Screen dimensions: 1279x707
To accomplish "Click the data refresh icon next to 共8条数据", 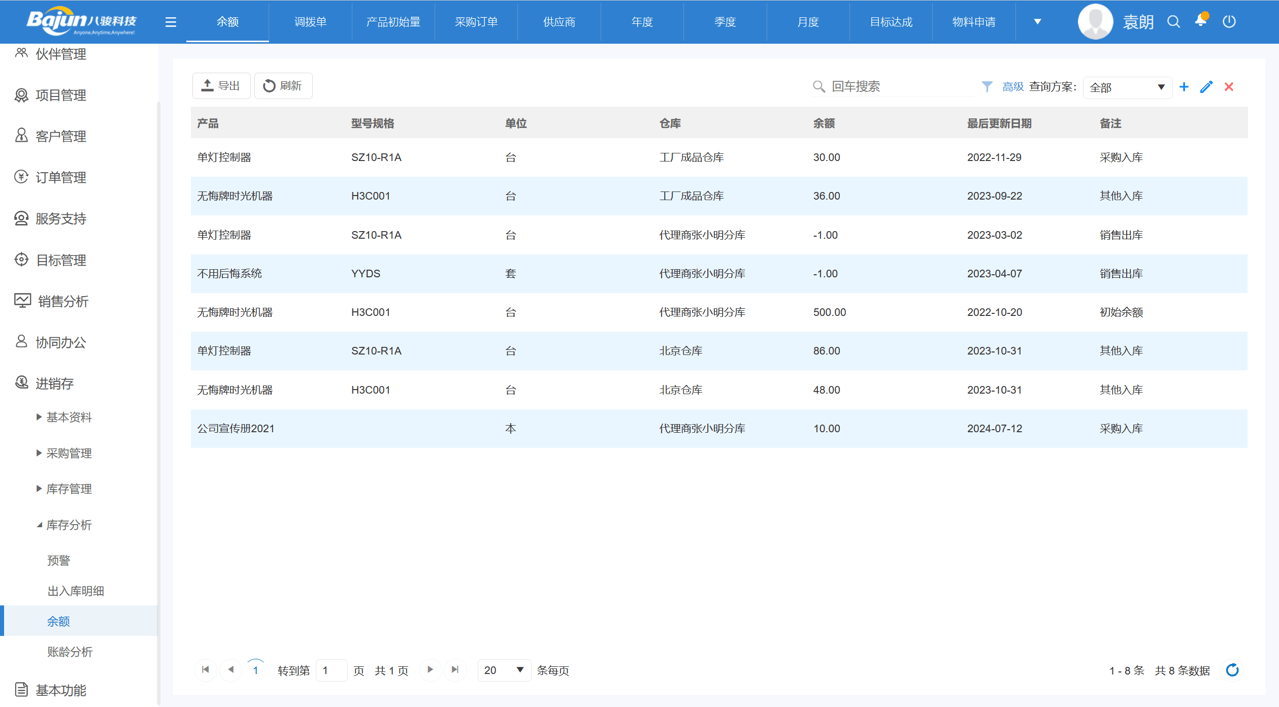I will click(1232, 670).
